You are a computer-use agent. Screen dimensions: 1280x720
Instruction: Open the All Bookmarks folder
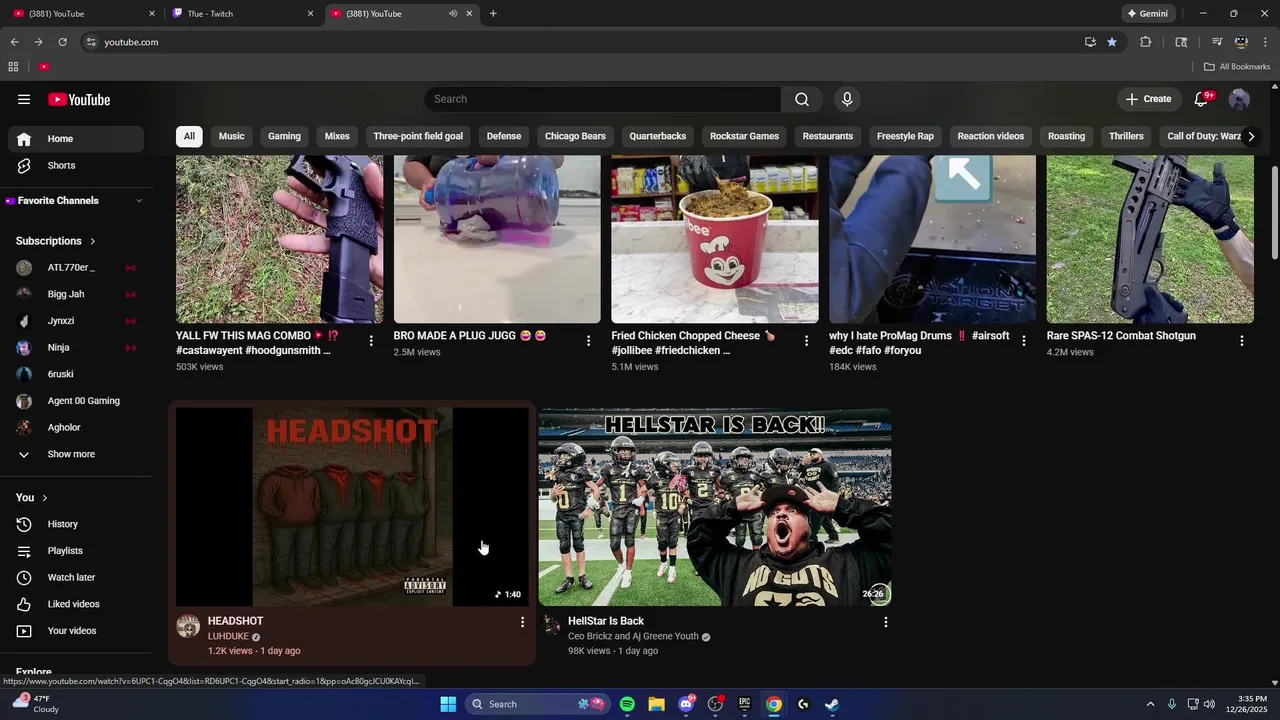[x=1237, y=67]
